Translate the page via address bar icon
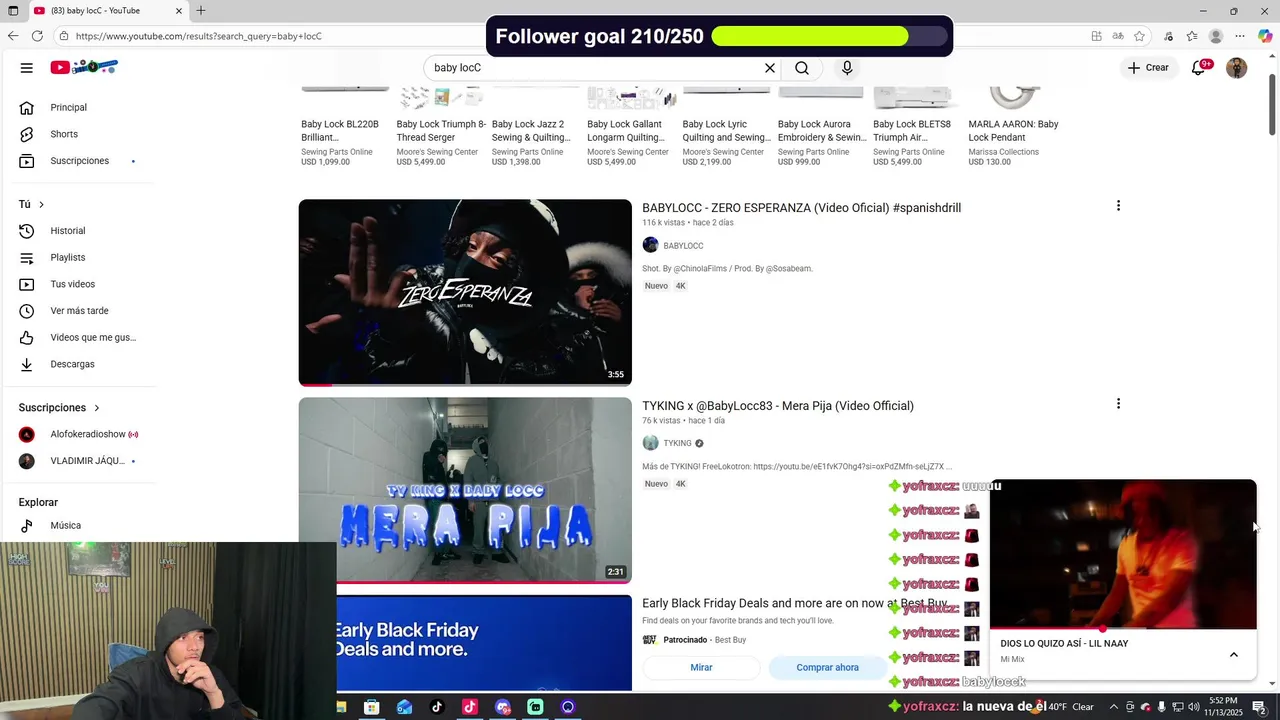The width and height of the screenshot is (1280, 720). (x=1118, y=36)
